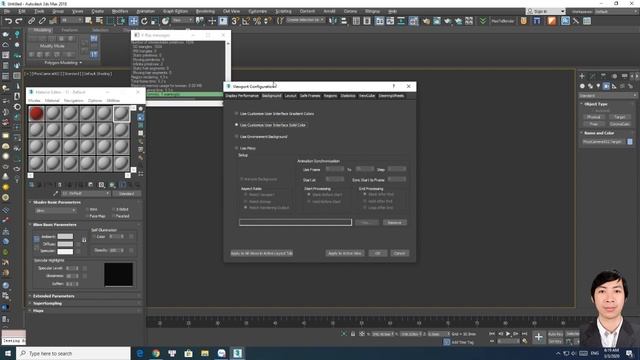Open Material menu in Material Editor
This screenshot has width=640, height=360.
[52, 100]
